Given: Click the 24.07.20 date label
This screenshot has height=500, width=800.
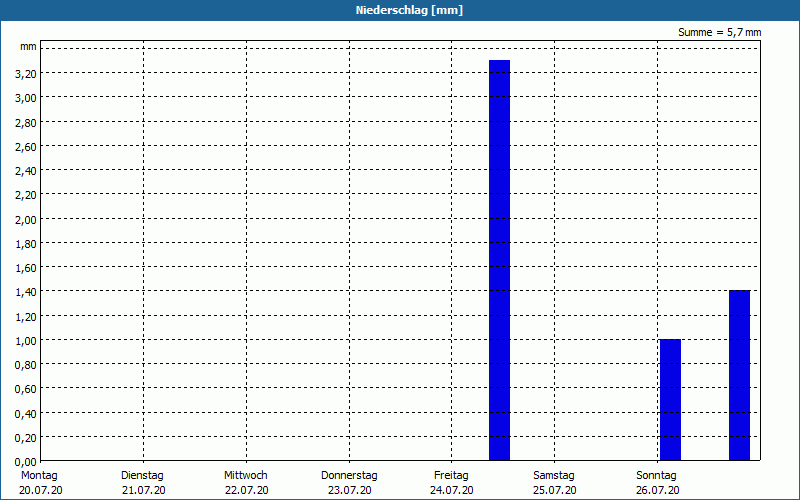Looking at the screenshot, I should pyautogui.click(x=452, y=490).
